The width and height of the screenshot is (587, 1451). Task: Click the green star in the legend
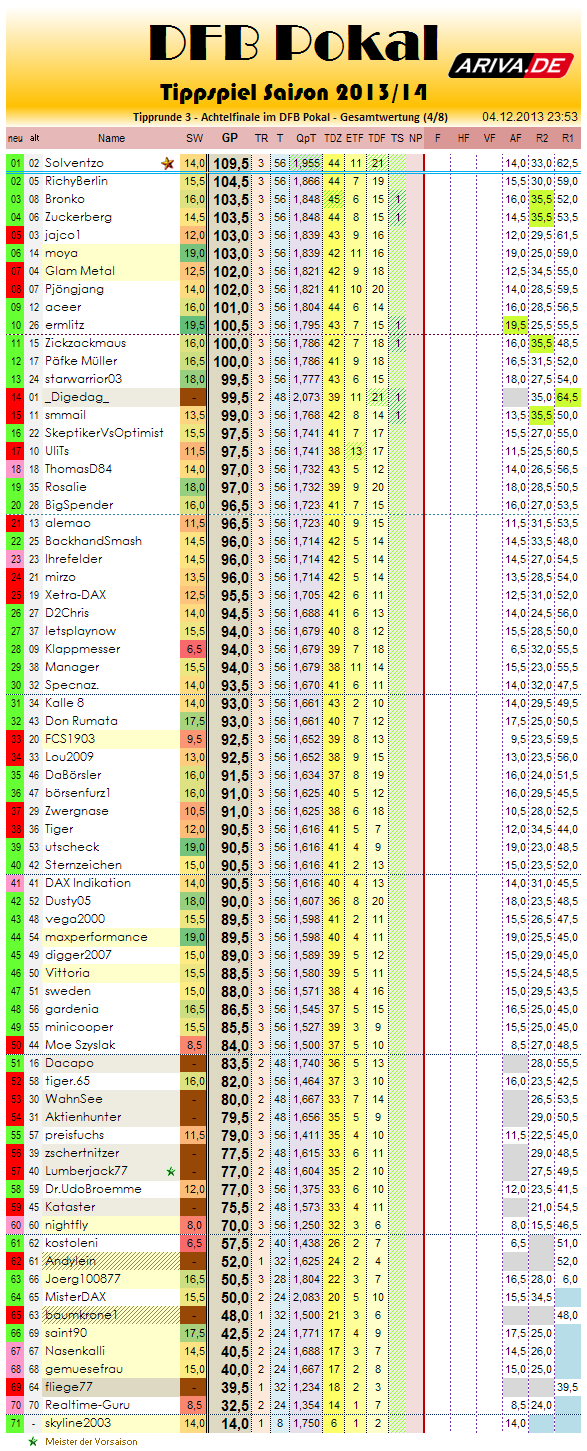click(32, 1441)
